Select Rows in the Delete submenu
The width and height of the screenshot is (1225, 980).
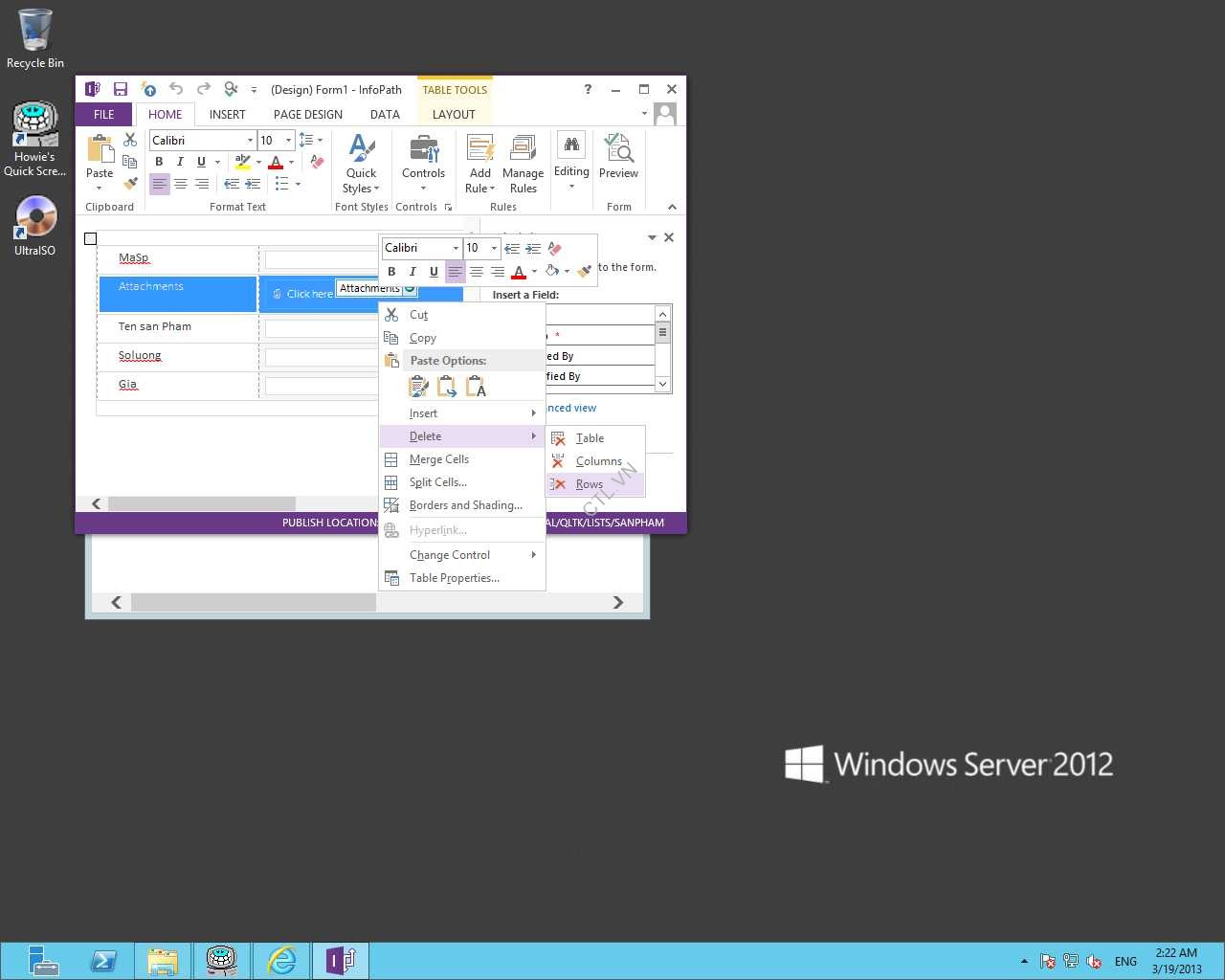click(x=590, y=484)
